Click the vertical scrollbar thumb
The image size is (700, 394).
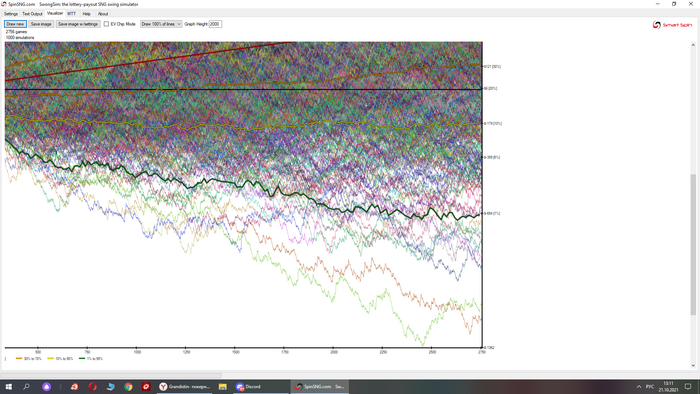tap(693, 245)
